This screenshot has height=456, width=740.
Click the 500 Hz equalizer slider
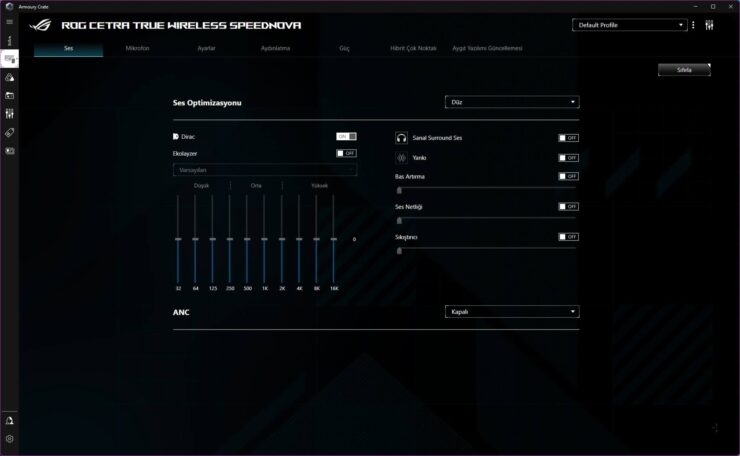247,239
